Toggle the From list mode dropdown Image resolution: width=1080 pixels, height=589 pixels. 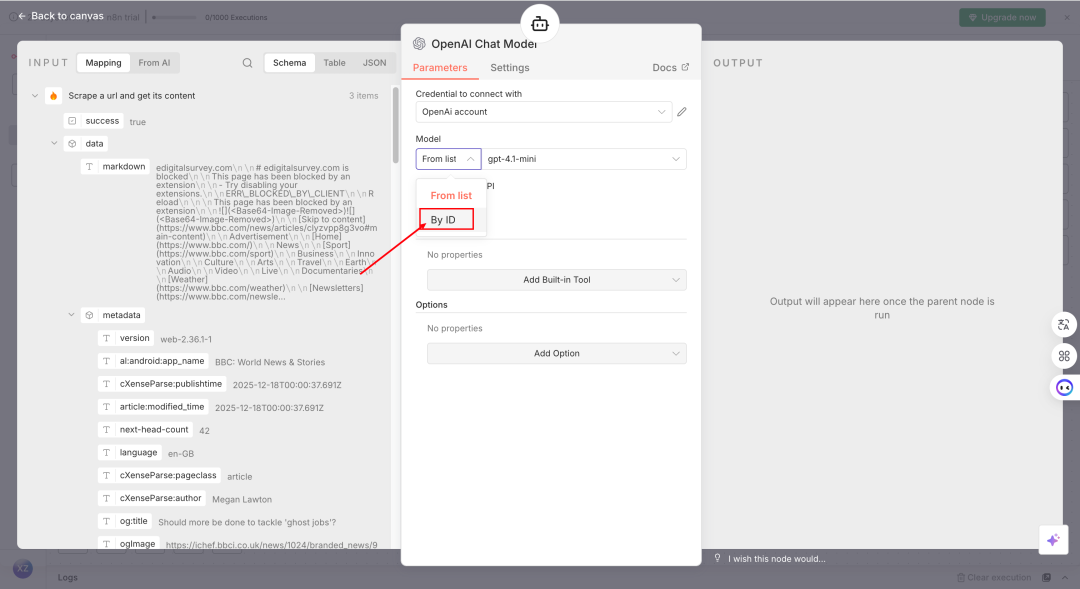[448, 159]
